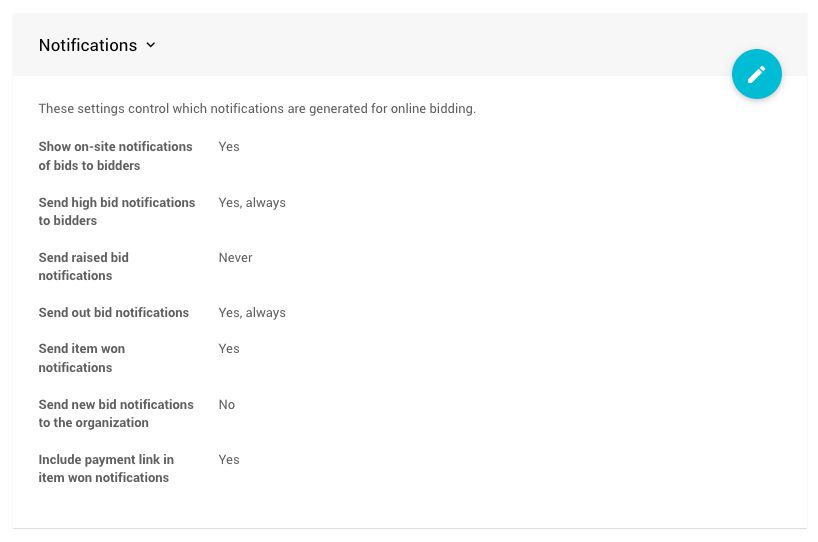Click 'Send new bid notifications to the organization' label

coord(116,413)
